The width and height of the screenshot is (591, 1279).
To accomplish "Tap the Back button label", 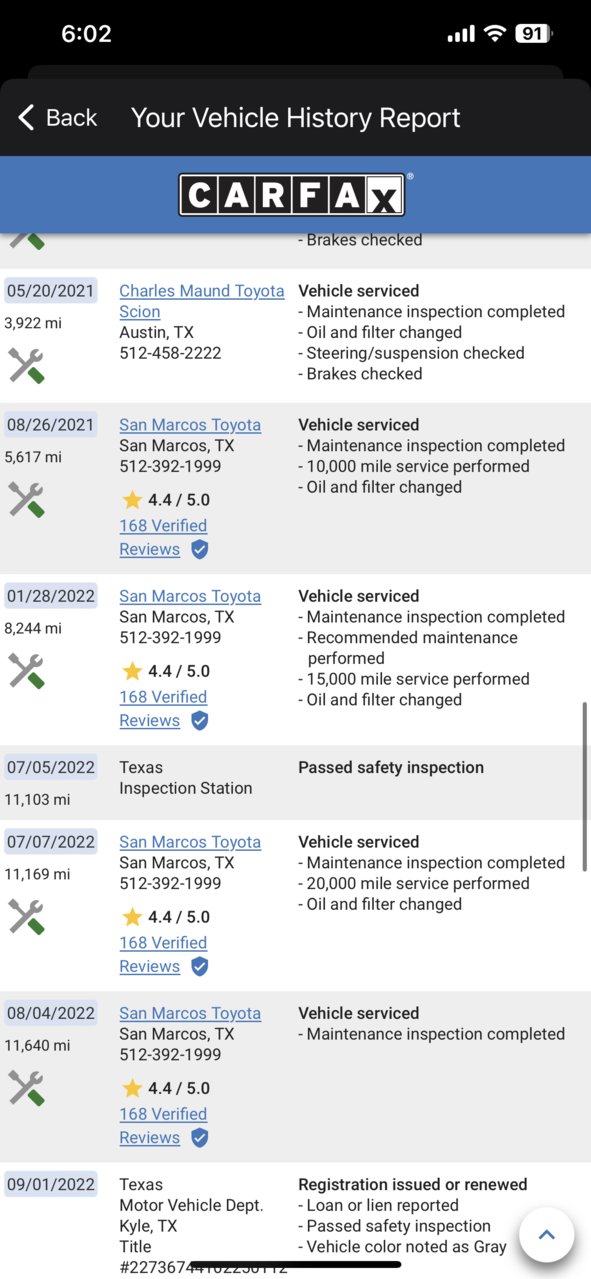I will click(71, 118).
